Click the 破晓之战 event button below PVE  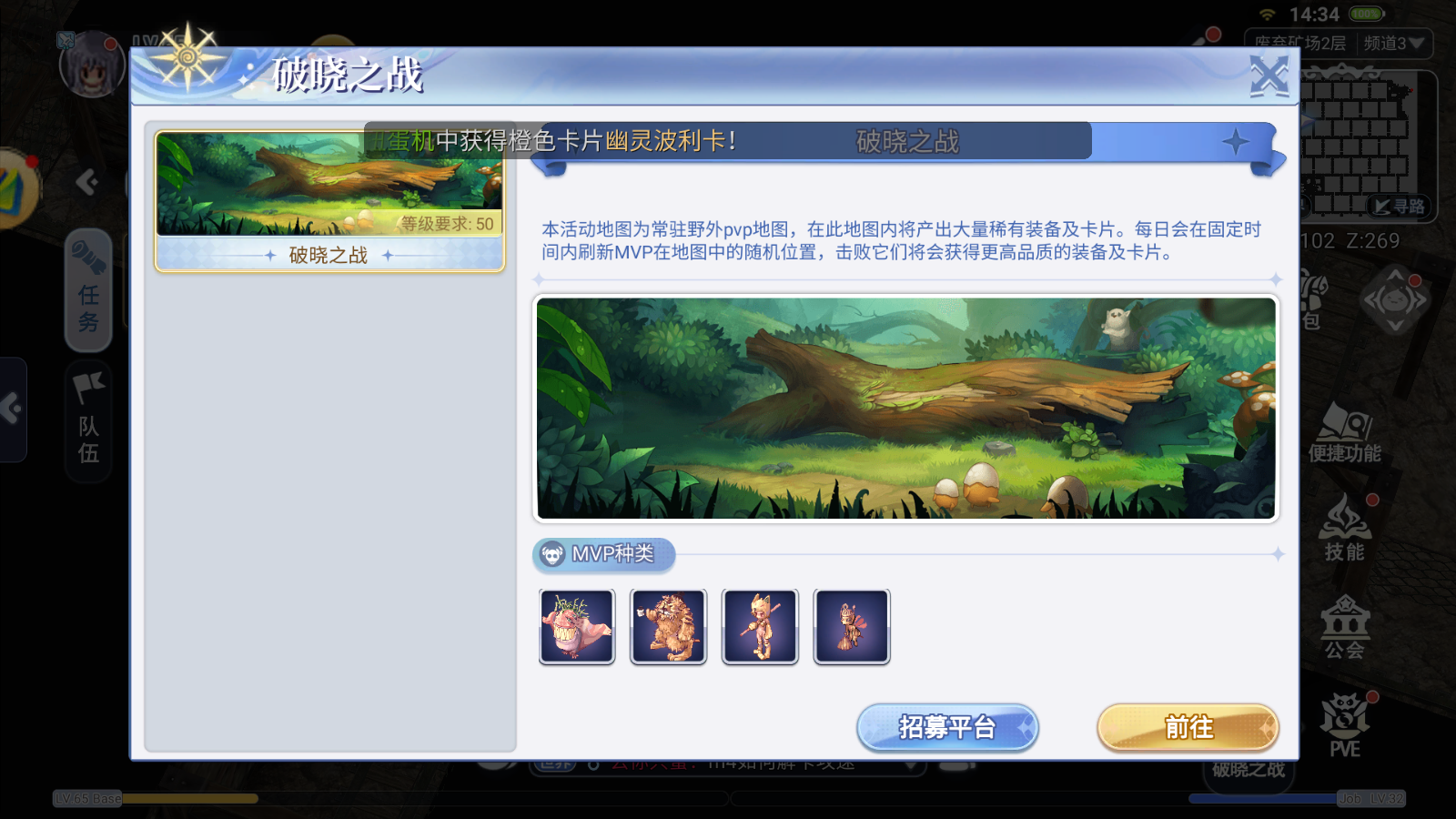coord(1249,770)
